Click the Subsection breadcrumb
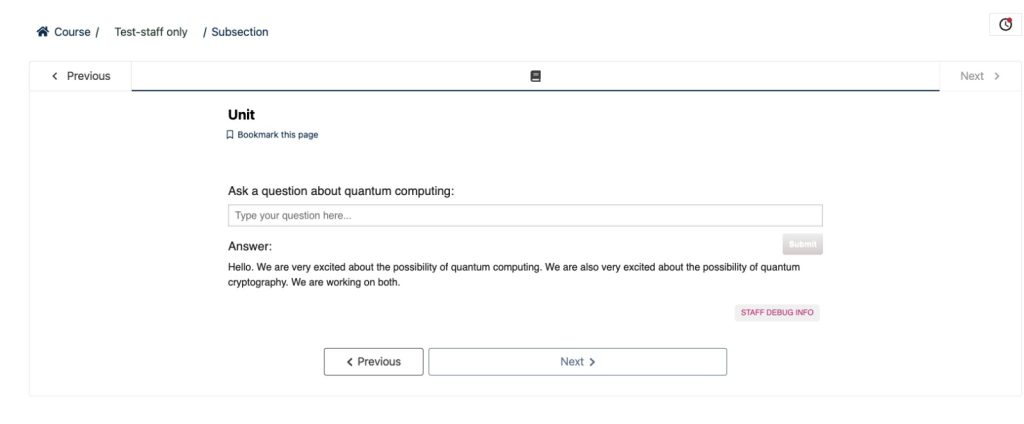Viewport: 1024px width, 424px height. coord(240,32)
